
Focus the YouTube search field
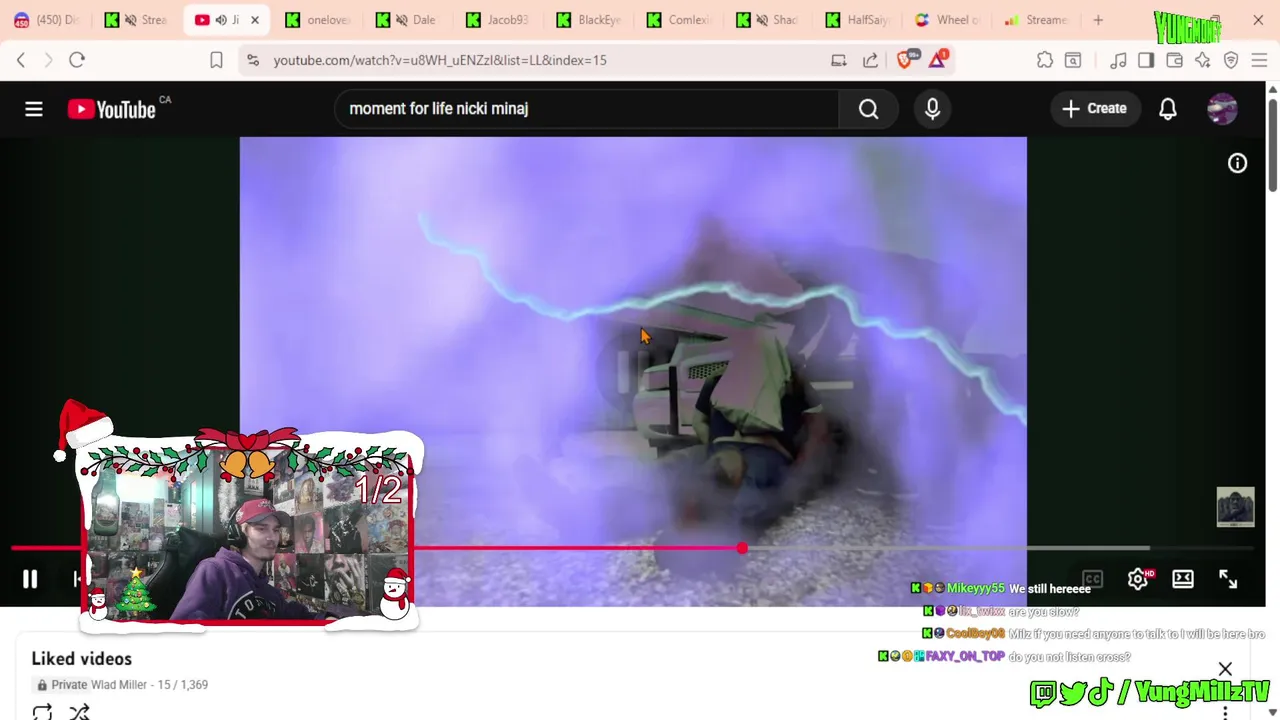(x=587, y=109)
